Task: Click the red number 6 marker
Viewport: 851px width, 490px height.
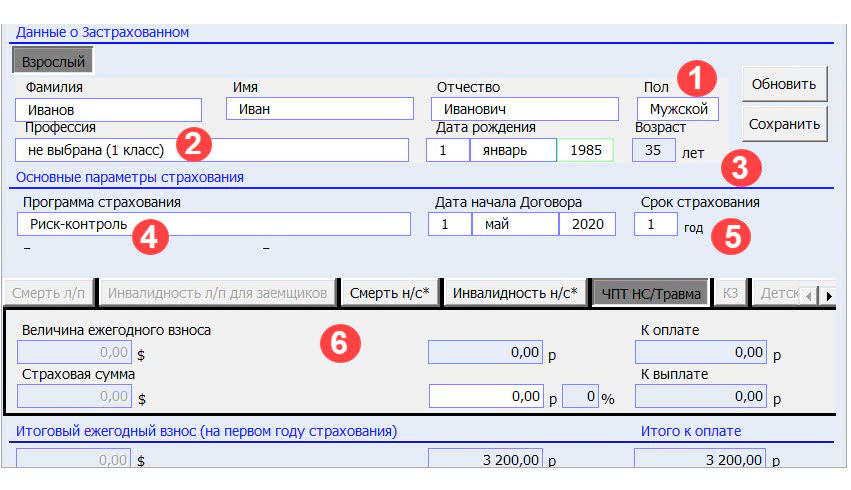Action: coord(339,343)
